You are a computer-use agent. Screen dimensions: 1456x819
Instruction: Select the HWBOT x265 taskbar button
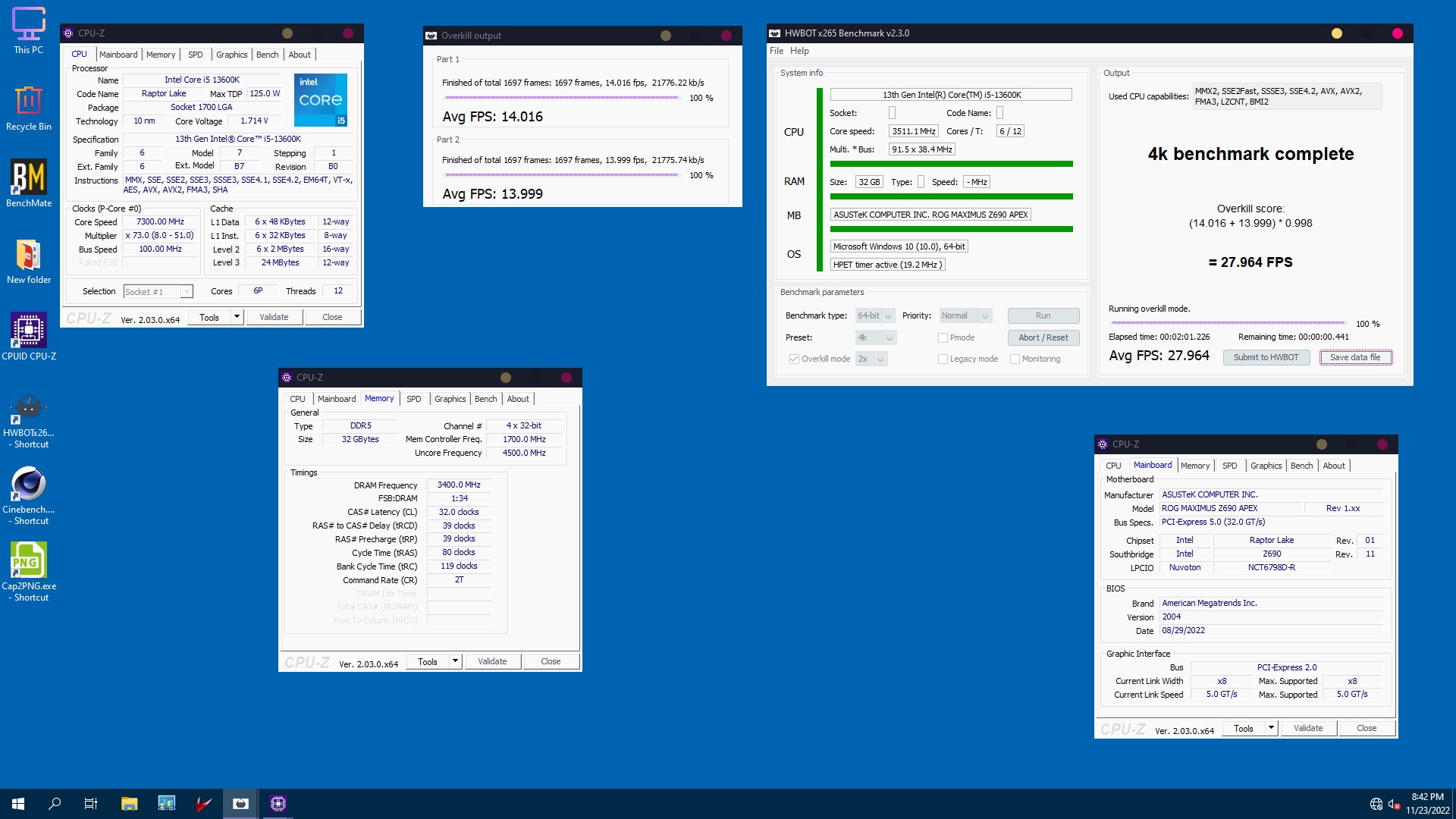pyautogui.click(x=240, y=804)
